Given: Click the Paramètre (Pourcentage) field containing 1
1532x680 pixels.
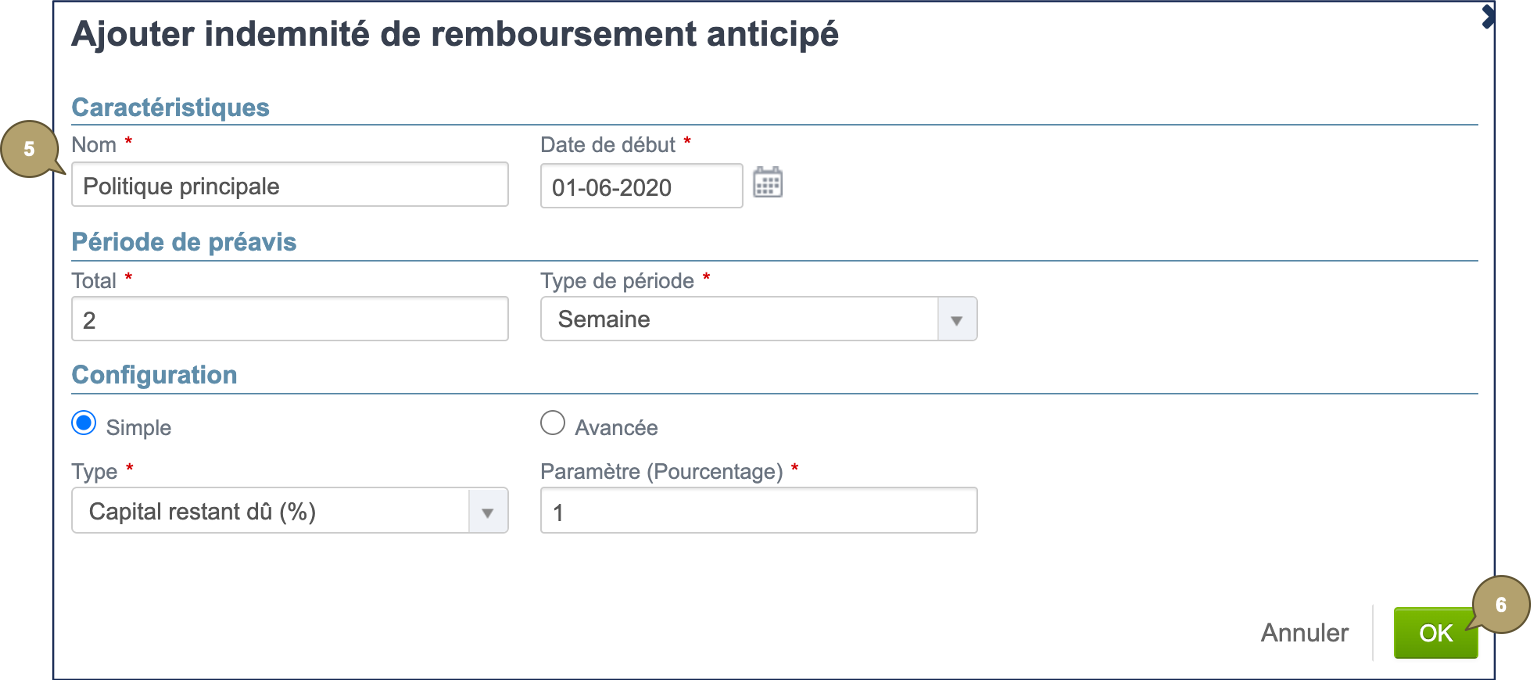Looking at the screenshot, I should pos(757,510).
